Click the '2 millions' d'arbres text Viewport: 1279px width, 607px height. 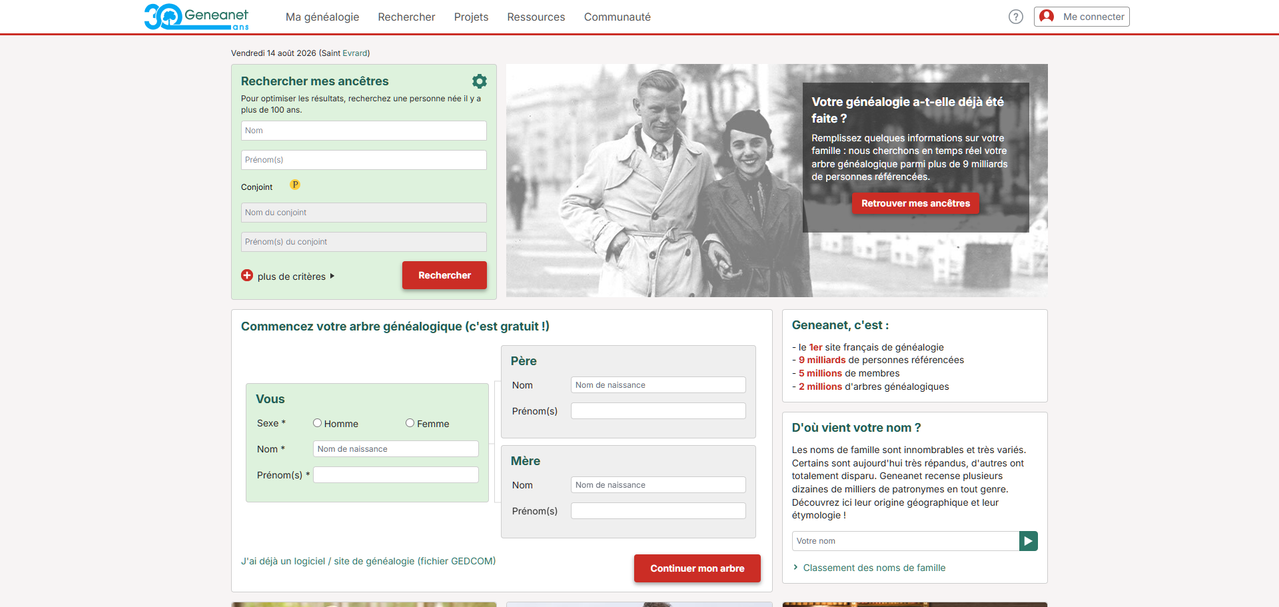click(820, 386)
